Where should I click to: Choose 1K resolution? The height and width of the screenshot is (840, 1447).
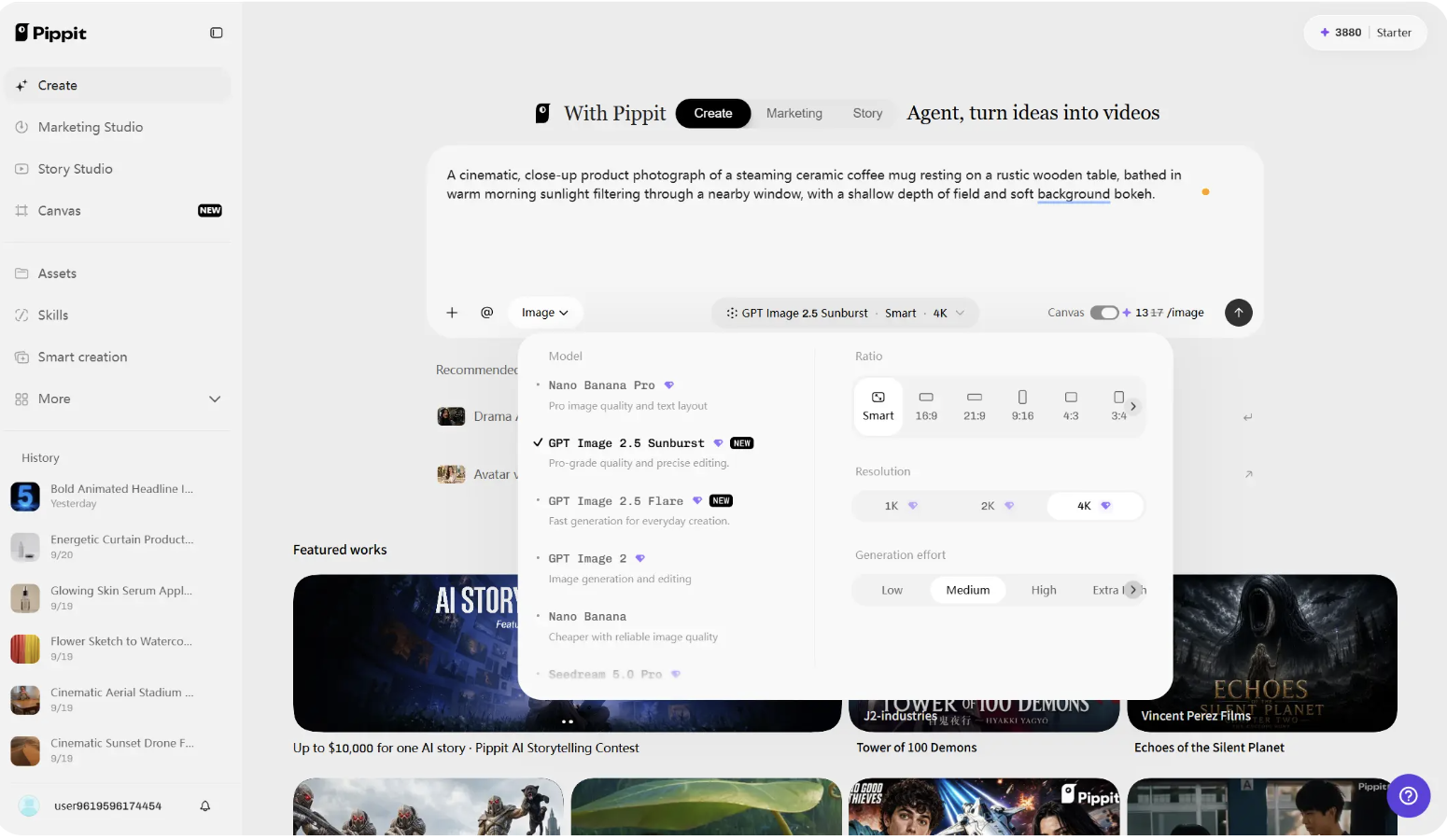point(901,506)
